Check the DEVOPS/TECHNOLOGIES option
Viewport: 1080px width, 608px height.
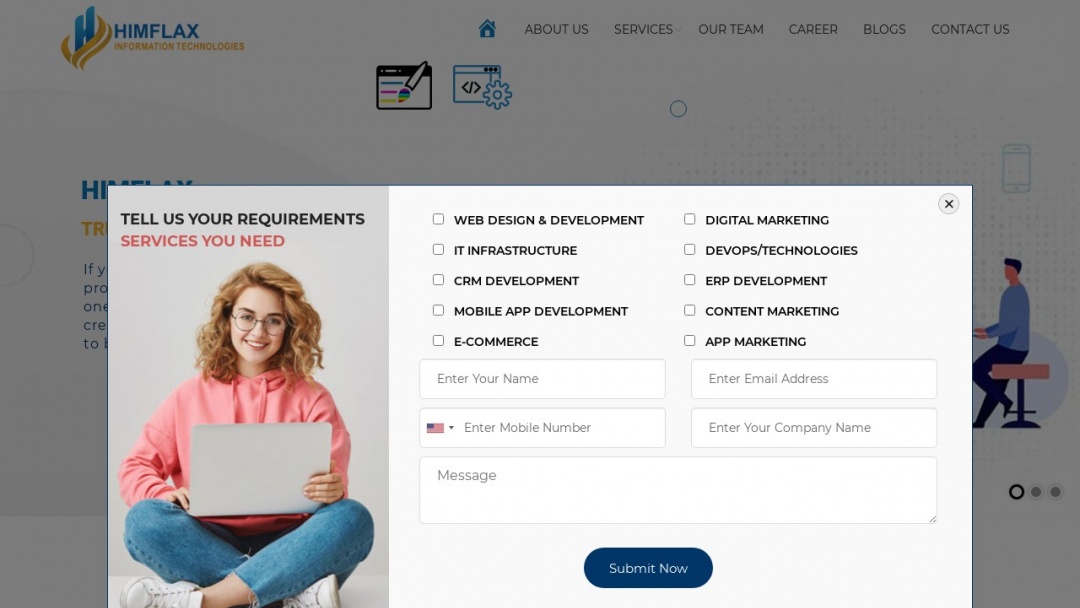tap(689, 249)
